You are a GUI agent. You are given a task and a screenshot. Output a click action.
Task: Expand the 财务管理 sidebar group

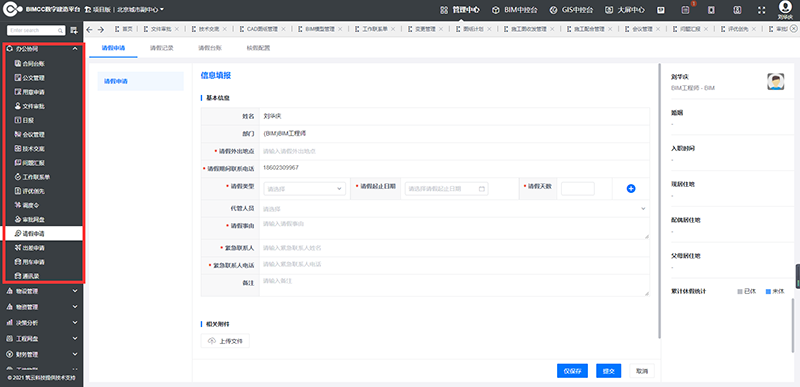pos(42,354)
